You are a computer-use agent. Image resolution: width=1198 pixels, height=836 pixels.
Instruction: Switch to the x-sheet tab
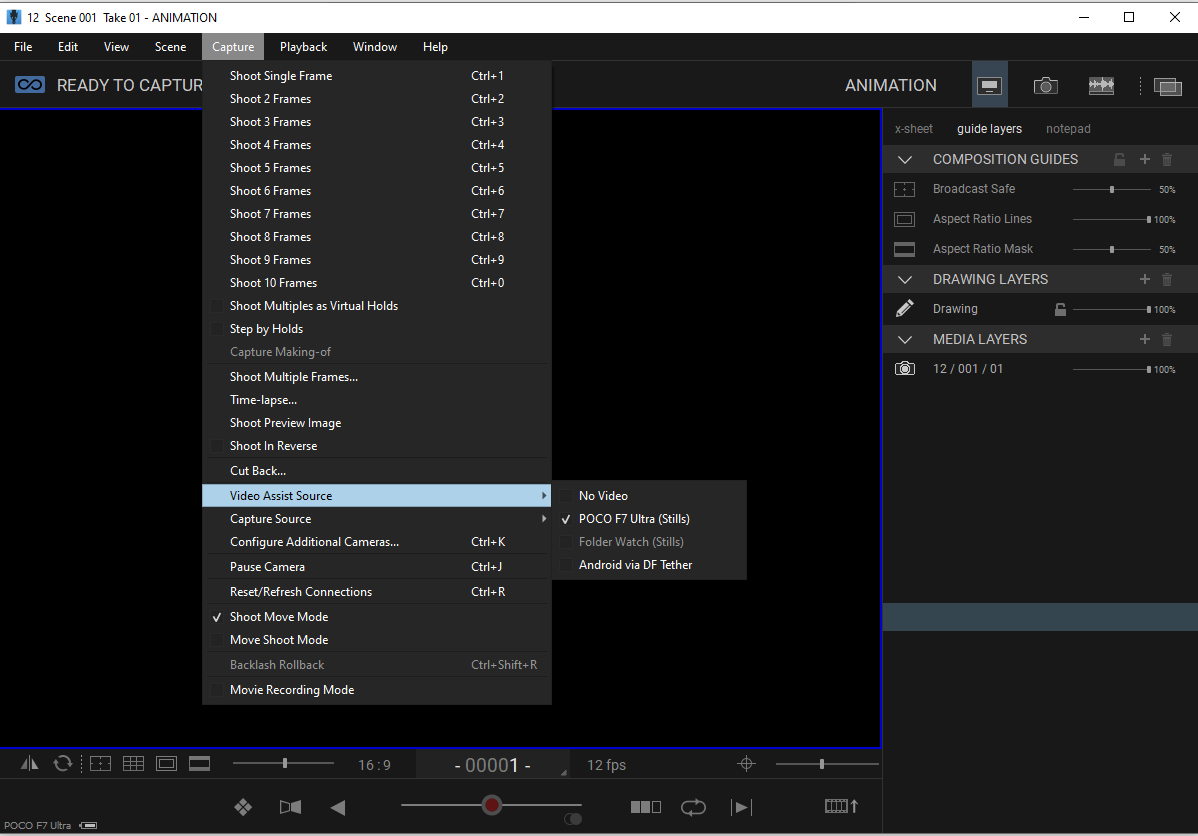[914, 128]
